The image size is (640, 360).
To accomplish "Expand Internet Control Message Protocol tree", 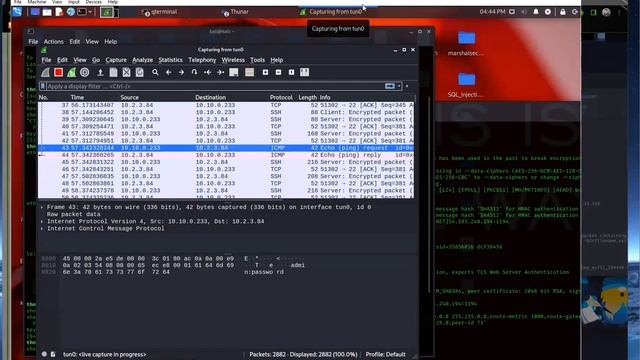I will [x=42, y=229].
